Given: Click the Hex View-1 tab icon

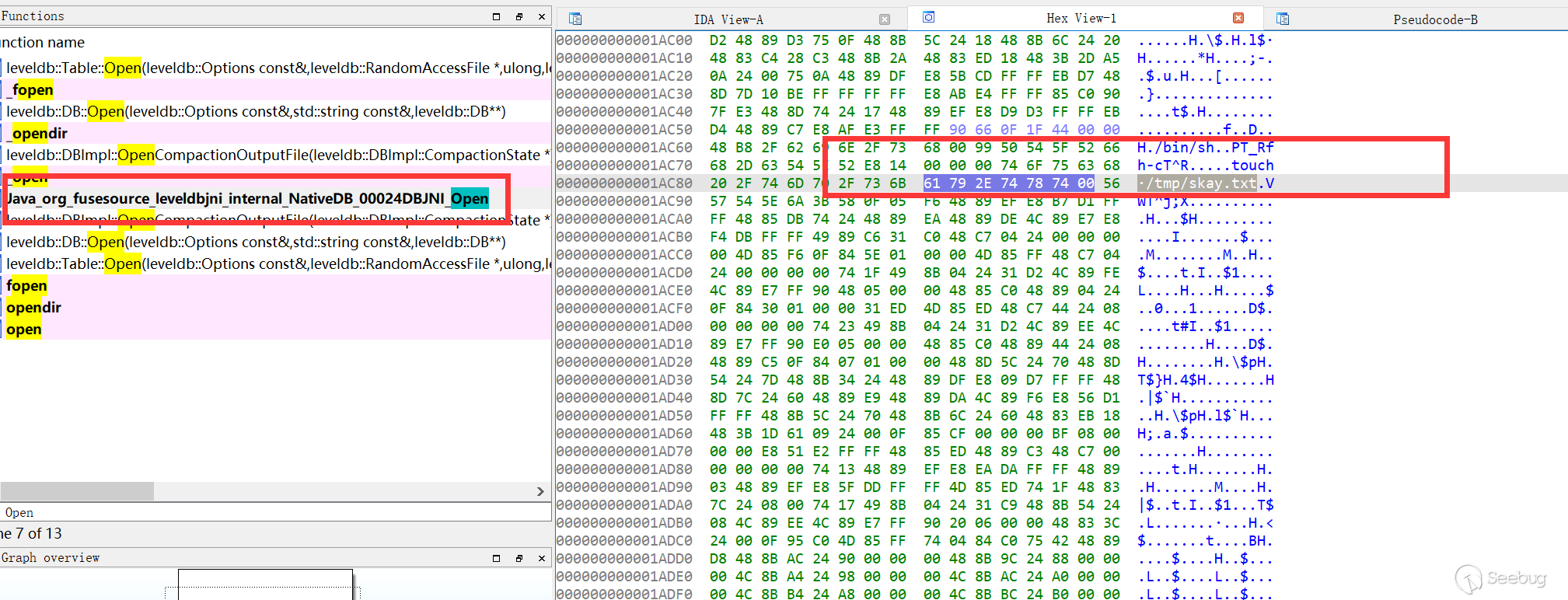Looking at the screenshot, I should pos(928,17).
